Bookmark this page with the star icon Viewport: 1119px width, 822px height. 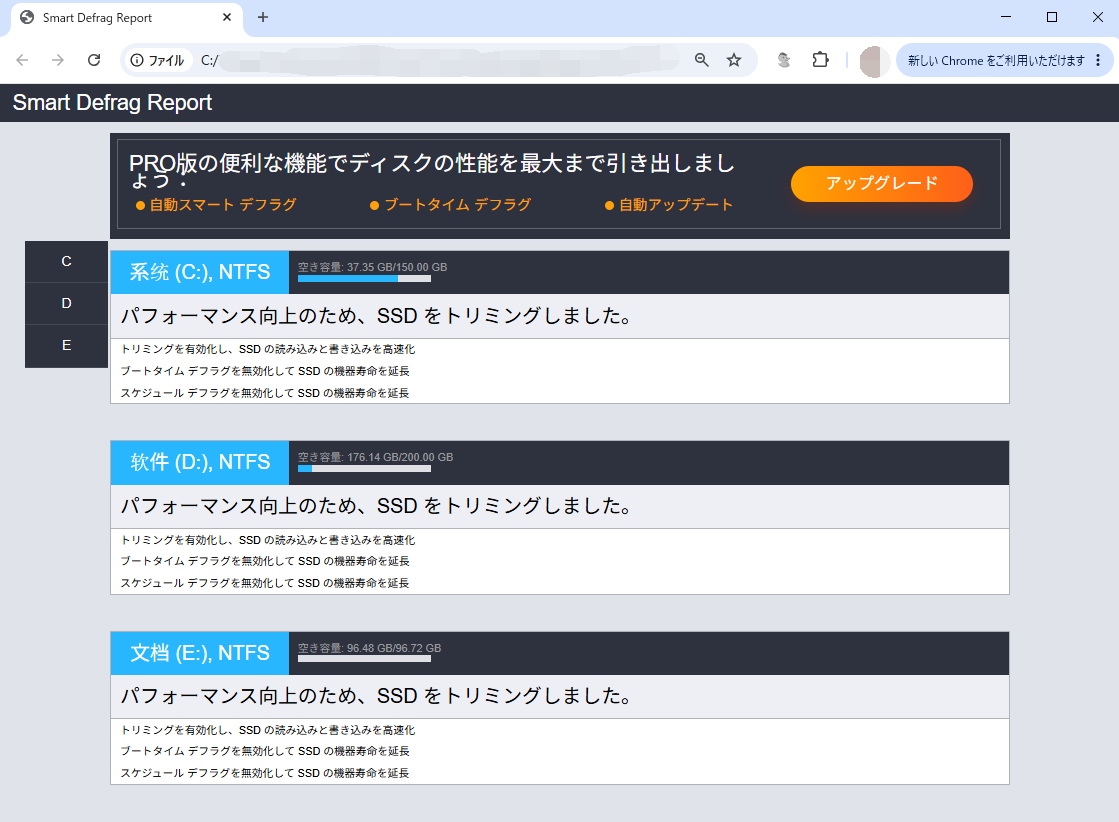734,60
